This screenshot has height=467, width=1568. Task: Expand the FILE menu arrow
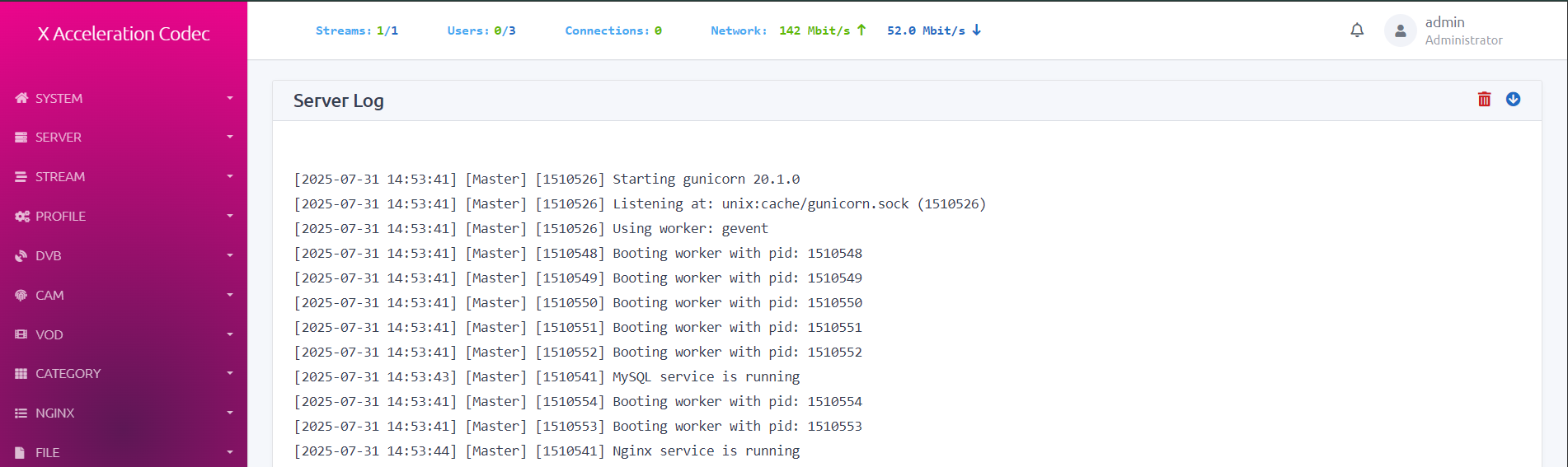230,452
